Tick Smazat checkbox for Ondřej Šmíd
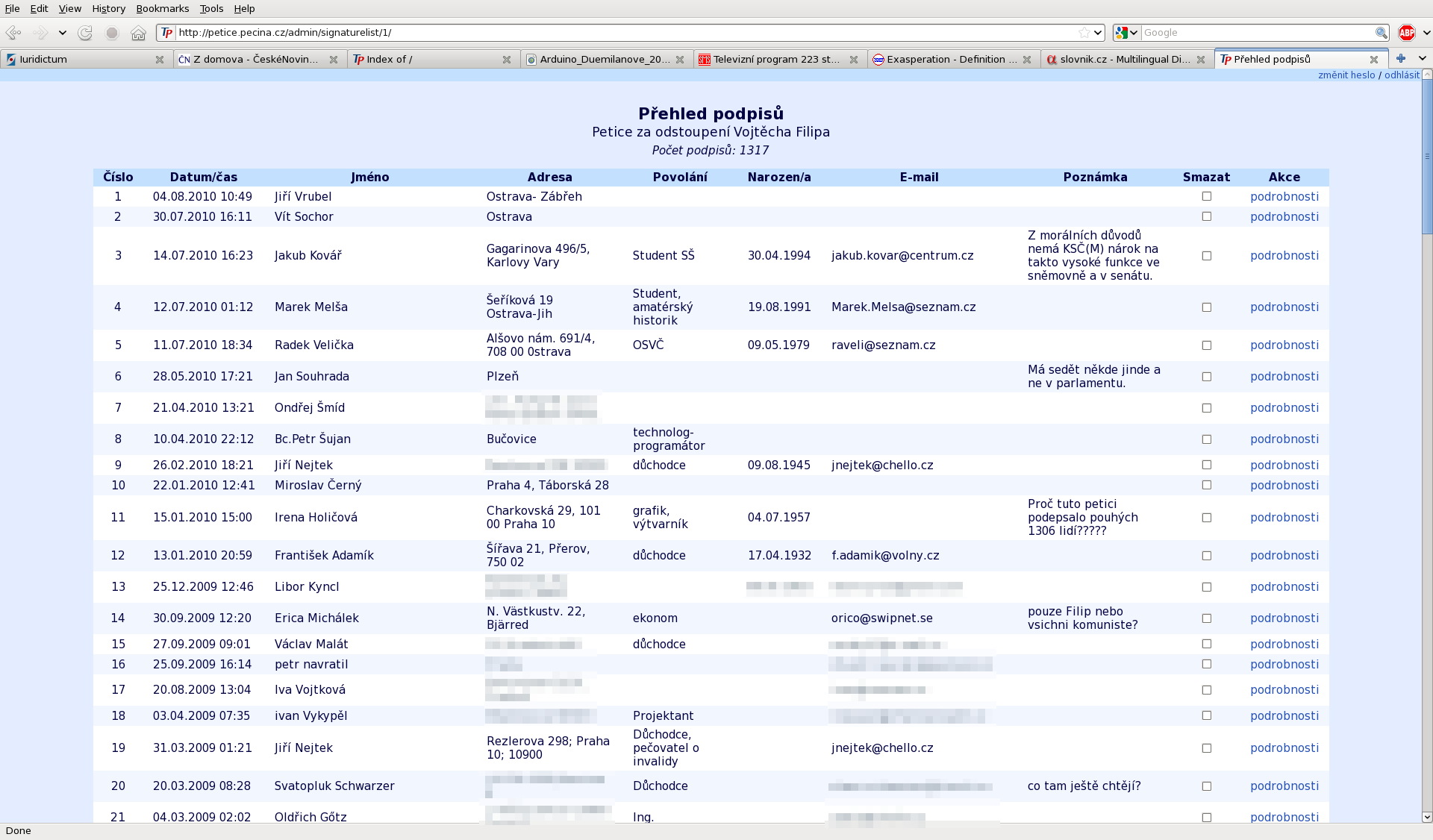The height and width of the screenshot is (840, 1433). pyautogui.click(x=1207, y=408)
